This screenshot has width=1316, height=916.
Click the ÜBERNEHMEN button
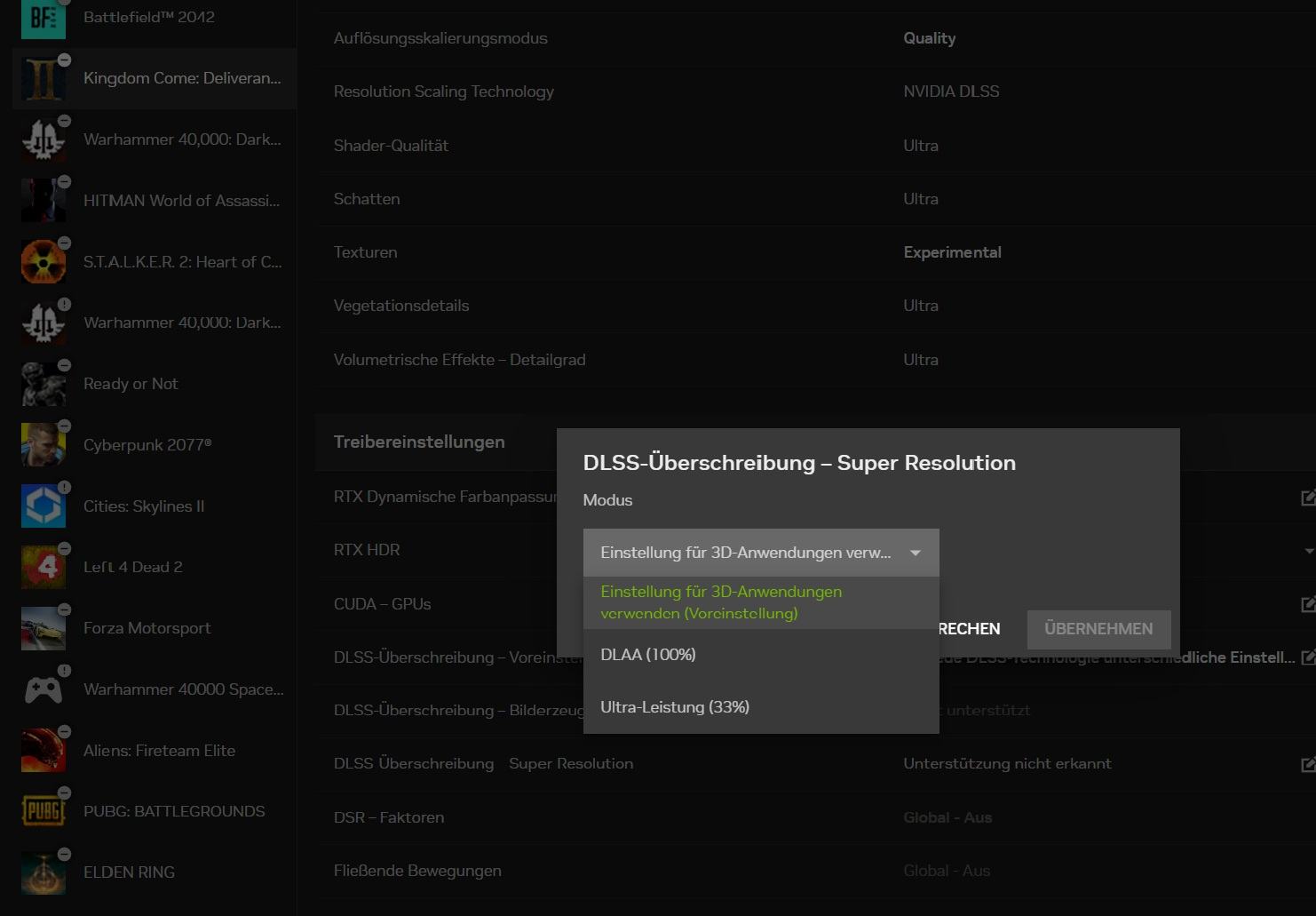click(1098, 629)
